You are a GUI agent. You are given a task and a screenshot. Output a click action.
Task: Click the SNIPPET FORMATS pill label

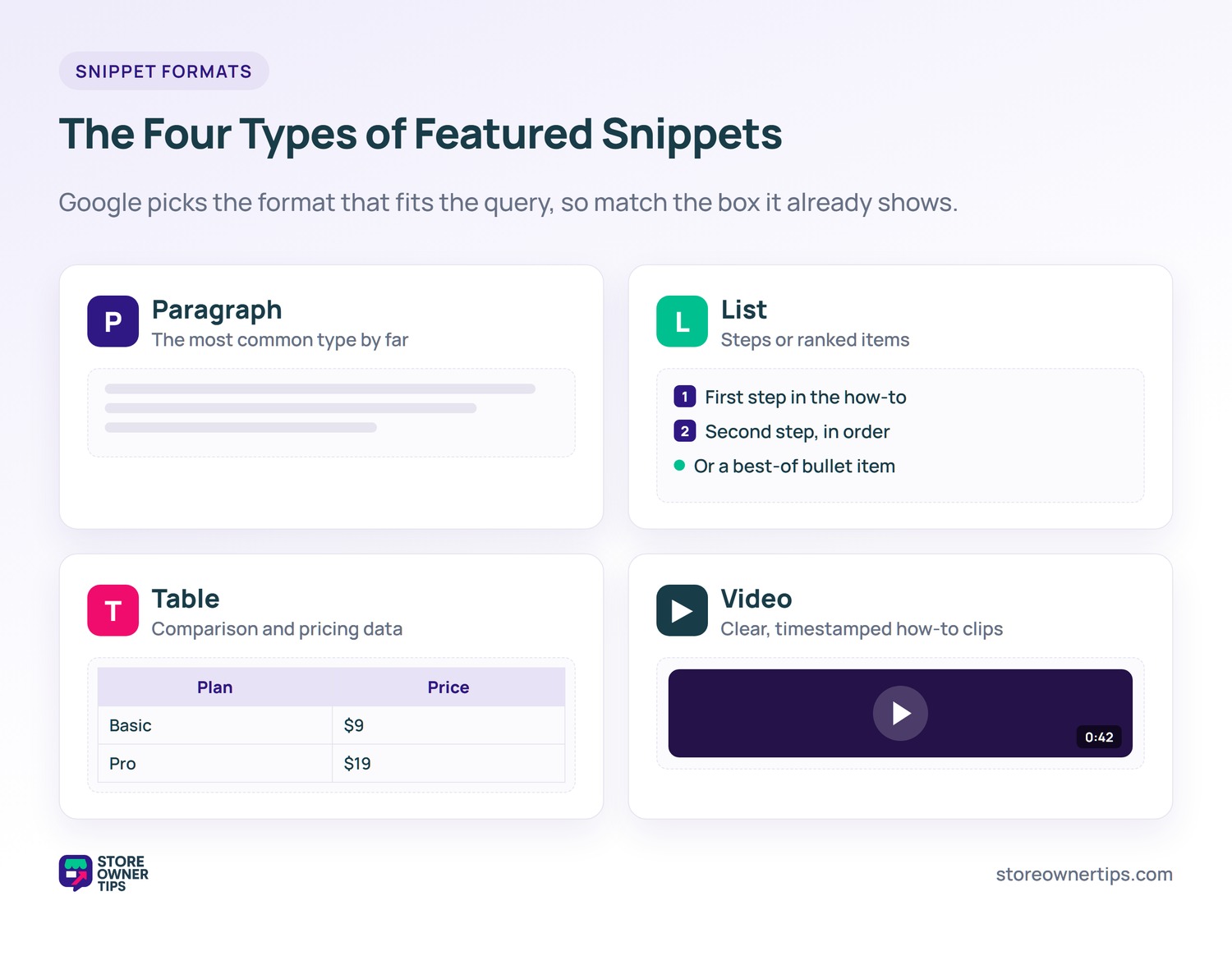tap(163, 71)
